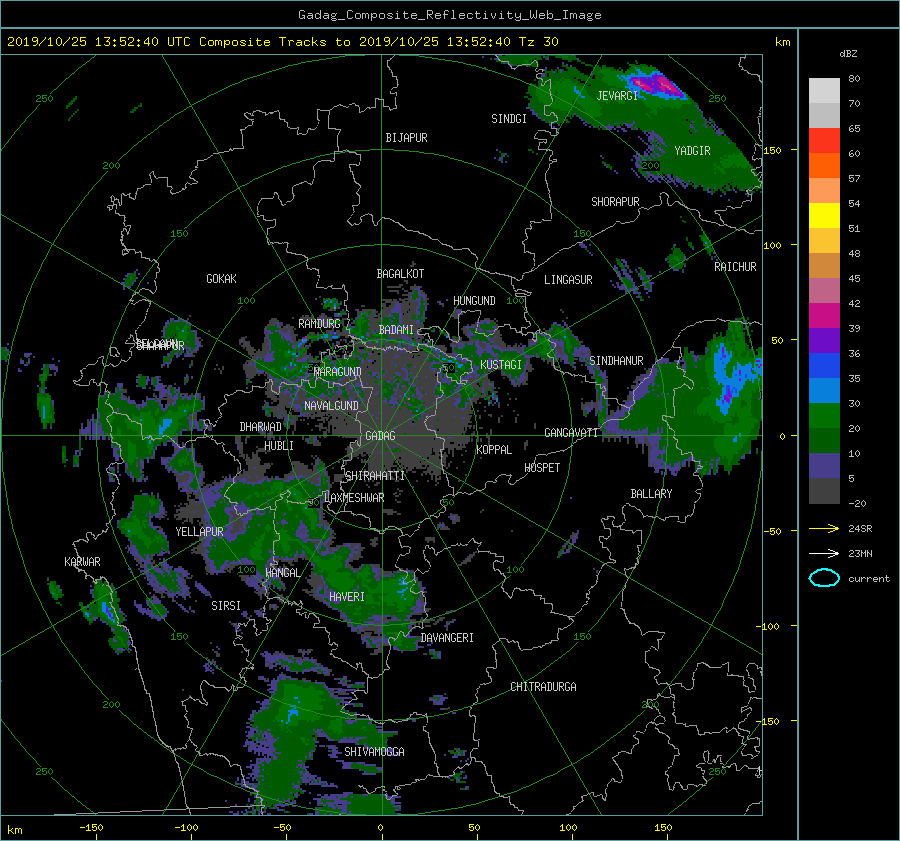Click the bottom-axis -150 km tick label
Viewport: 900px width, 841px height.
tap(91, 828)
